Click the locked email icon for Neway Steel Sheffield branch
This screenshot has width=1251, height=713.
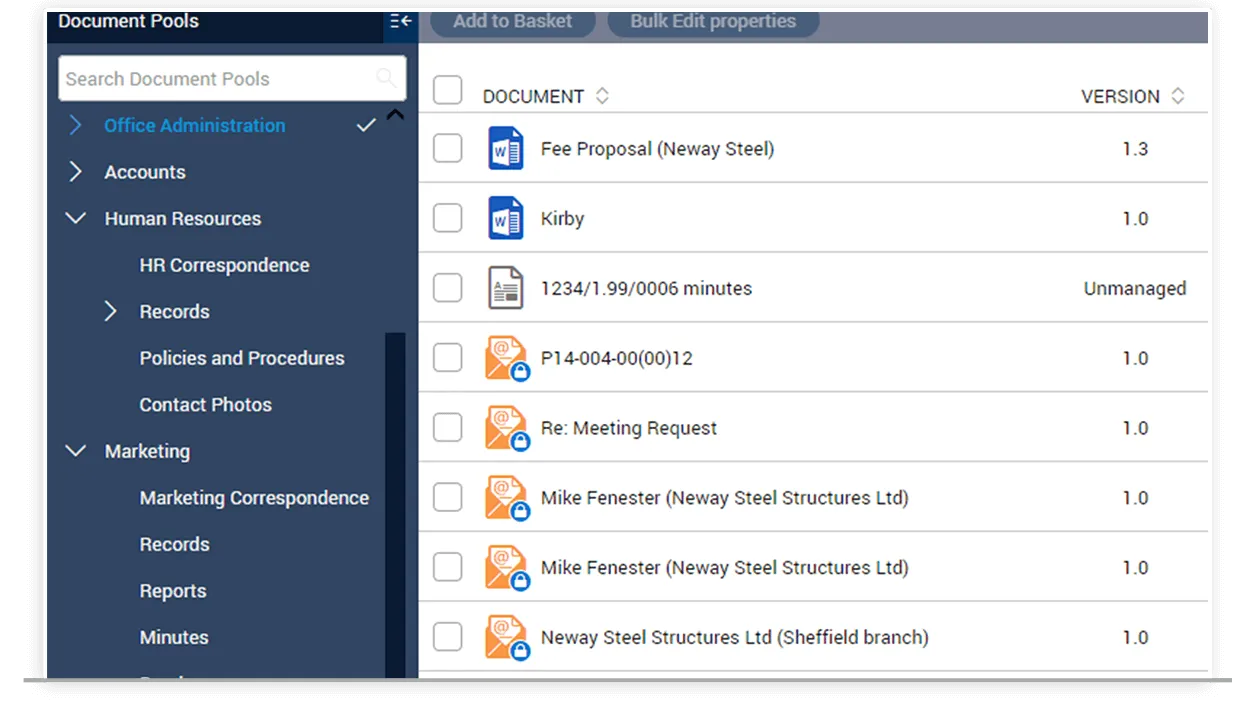click(x=507, y=638)
